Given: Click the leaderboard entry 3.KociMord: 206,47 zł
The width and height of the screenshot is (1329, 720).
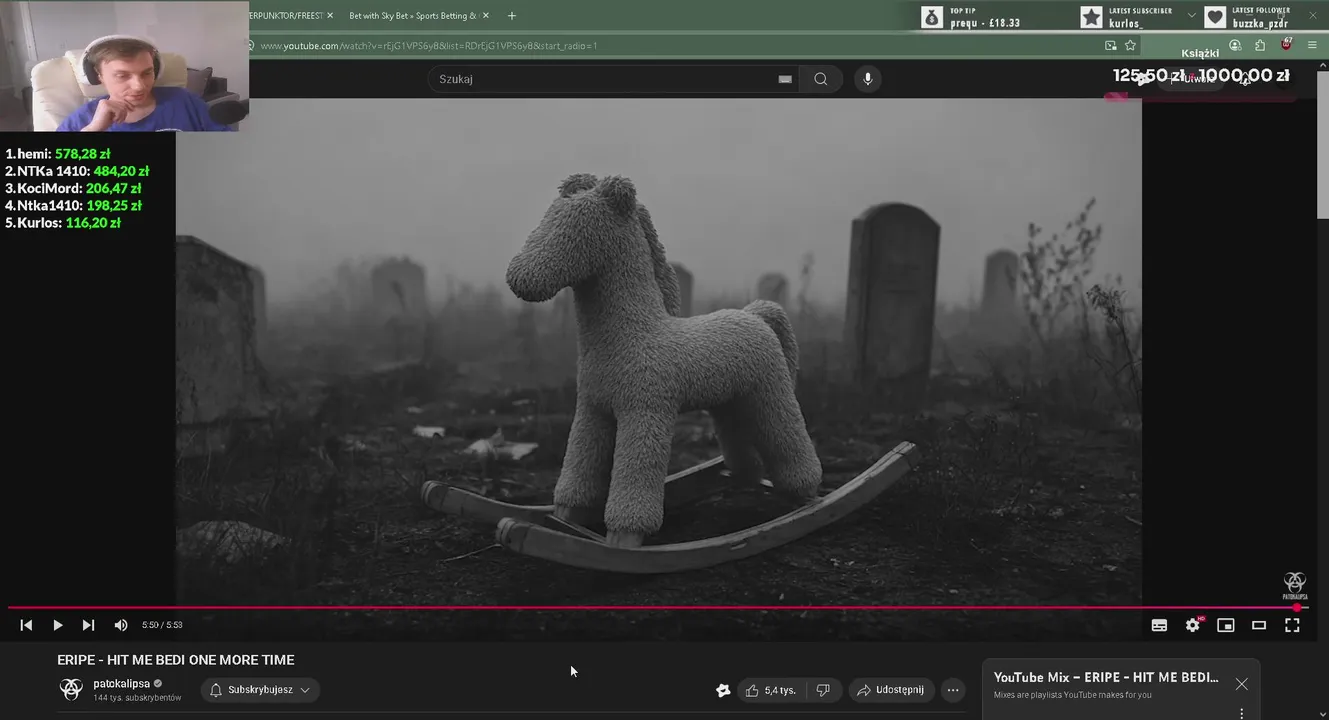Looking at the screenshot, I should point(73,188).
